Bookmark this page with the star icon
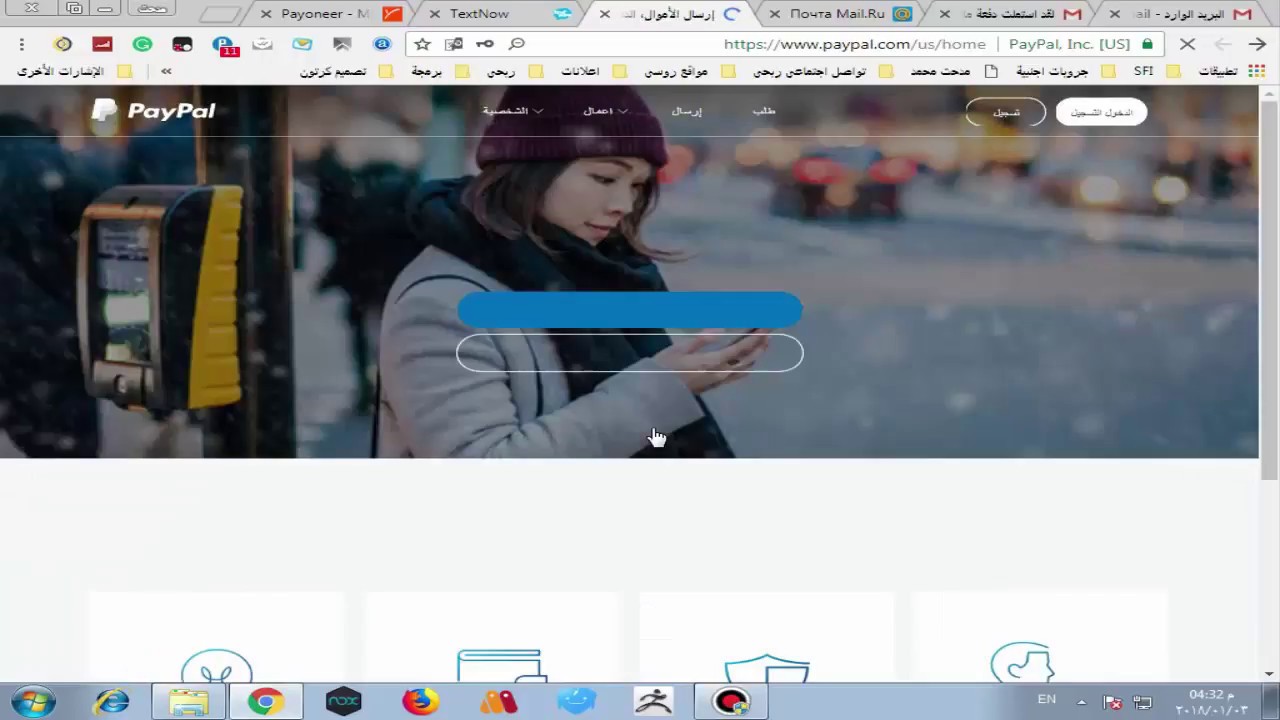Screen dimensions: 1280x720 pyautogui.click(x=422, y=44)
